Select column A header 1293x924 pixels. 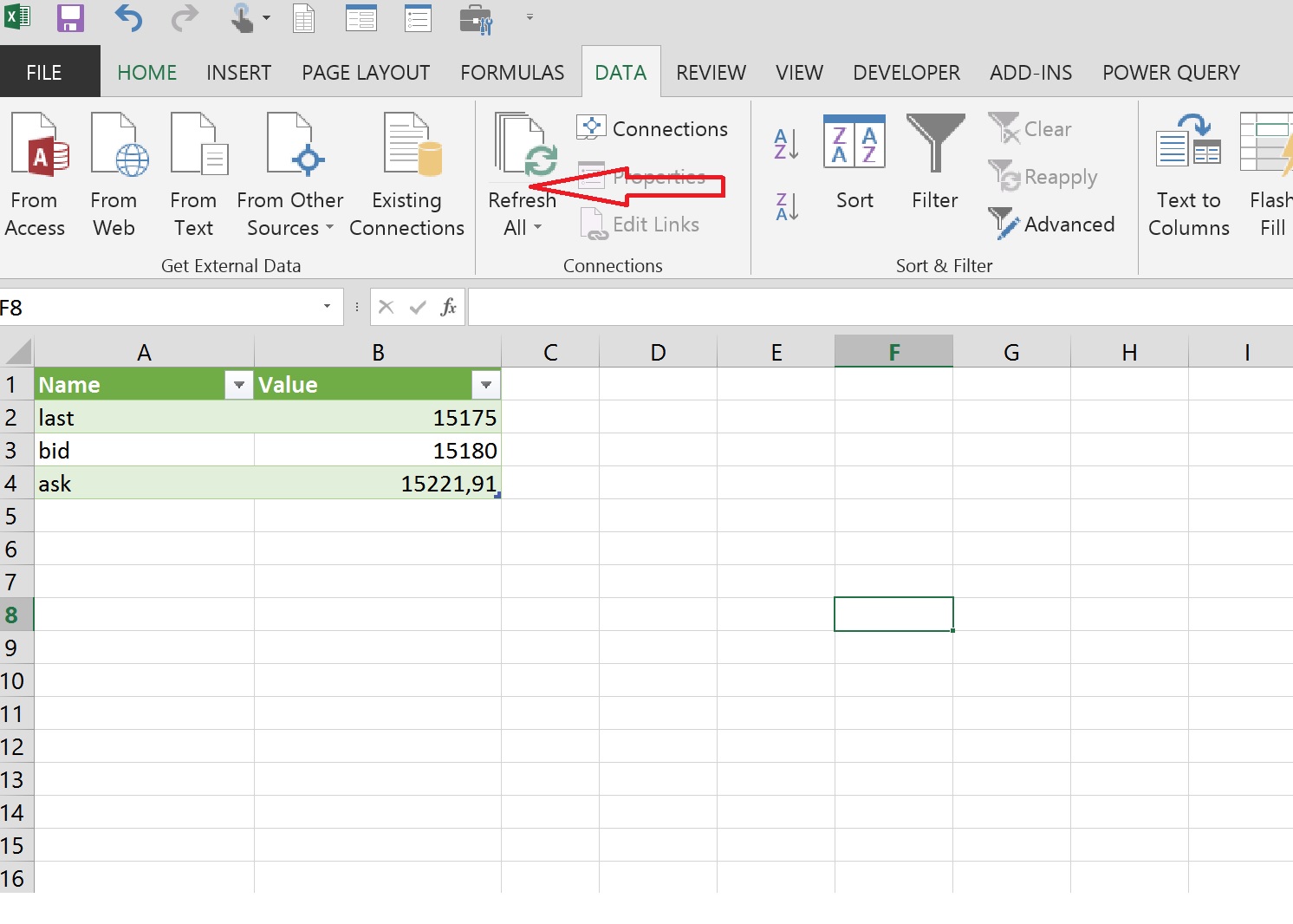(x=144, y=352)
